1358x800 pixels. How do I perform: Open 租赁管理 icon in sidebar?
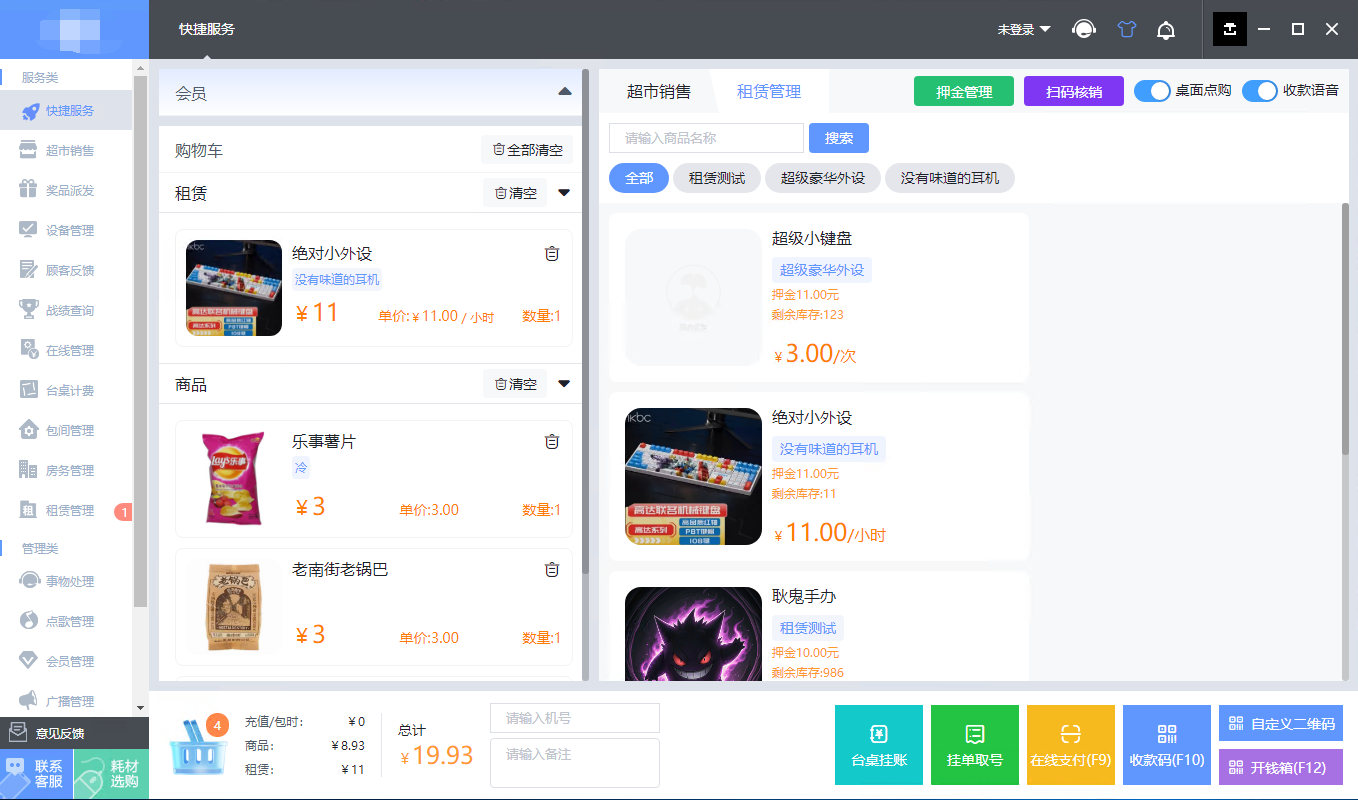pos(29,511)
